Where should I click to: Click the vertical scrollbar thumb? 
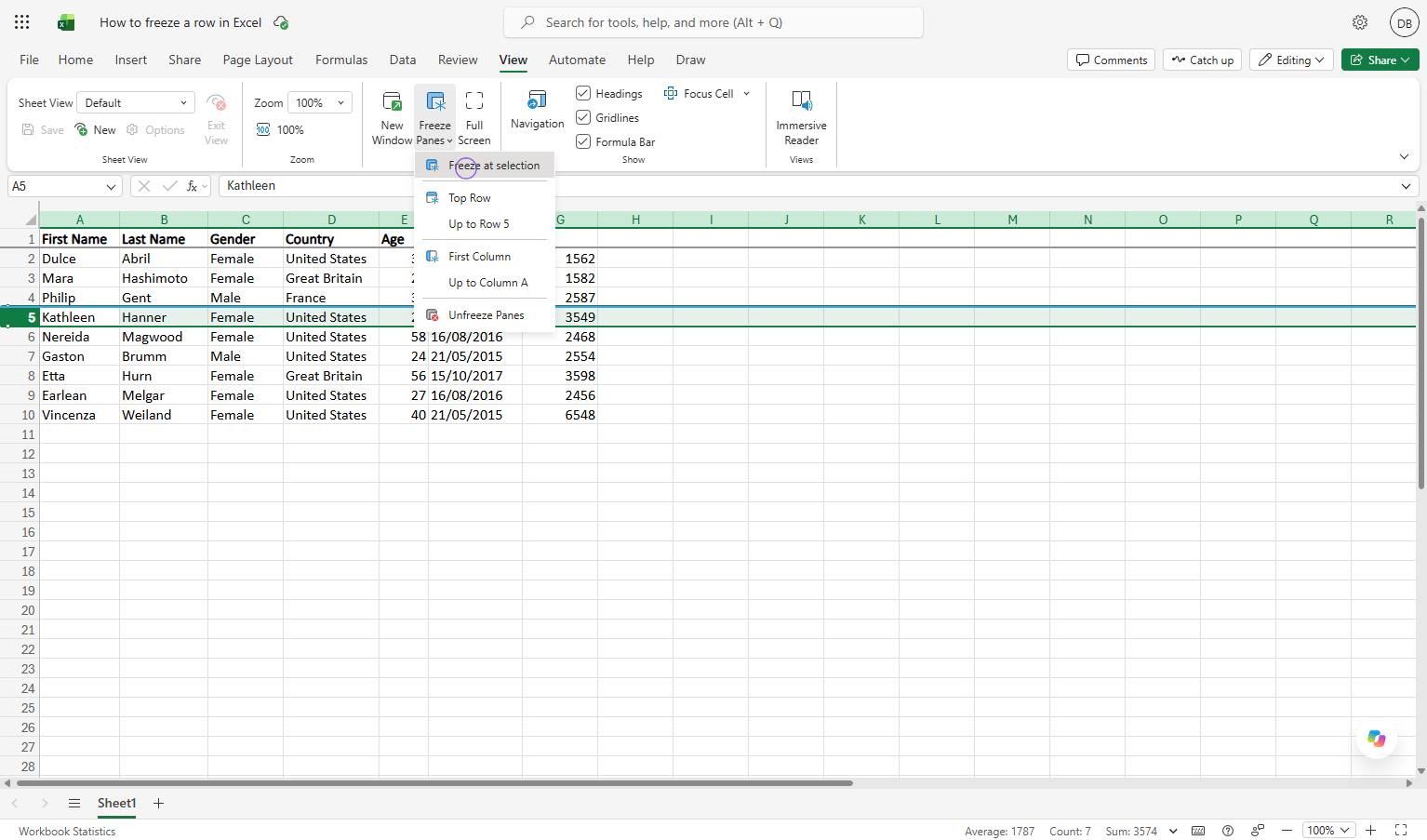(1420, 353)
